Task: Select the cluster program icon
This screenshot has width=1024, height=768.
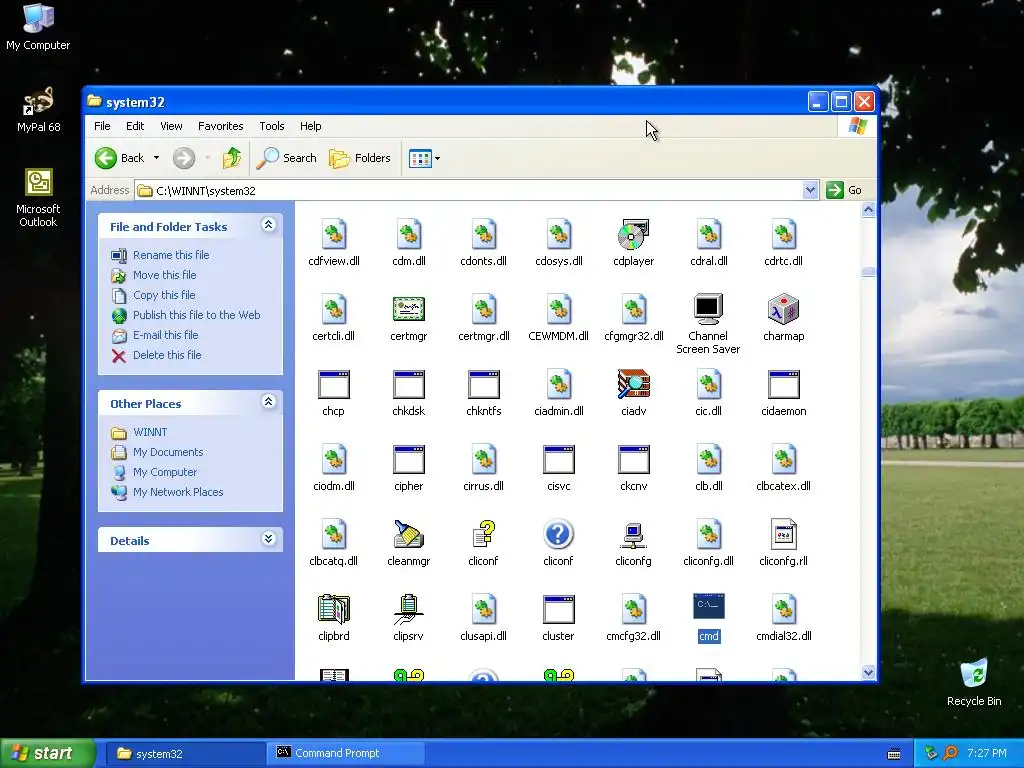Action: coord(558,609)
